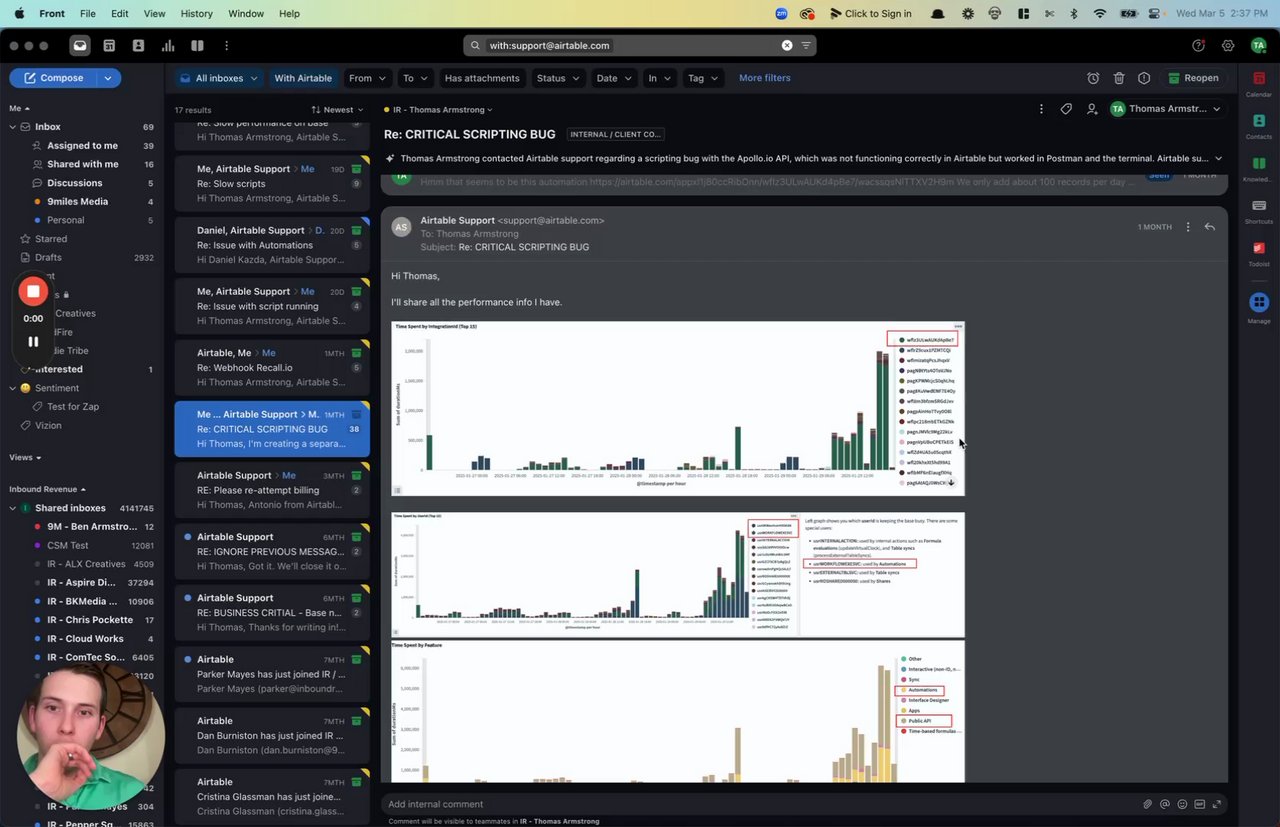
Task: Open emoji picker in comment box
Action: [x=1182, y=804]
